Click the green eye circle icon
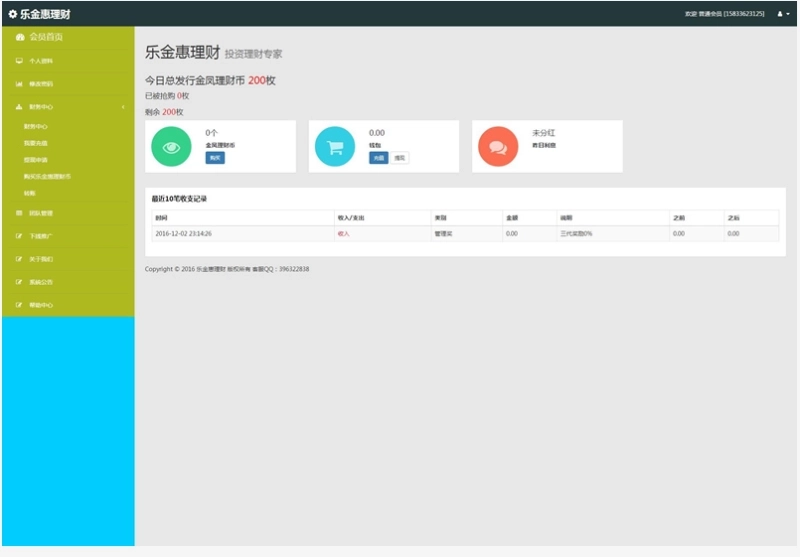 171,147
